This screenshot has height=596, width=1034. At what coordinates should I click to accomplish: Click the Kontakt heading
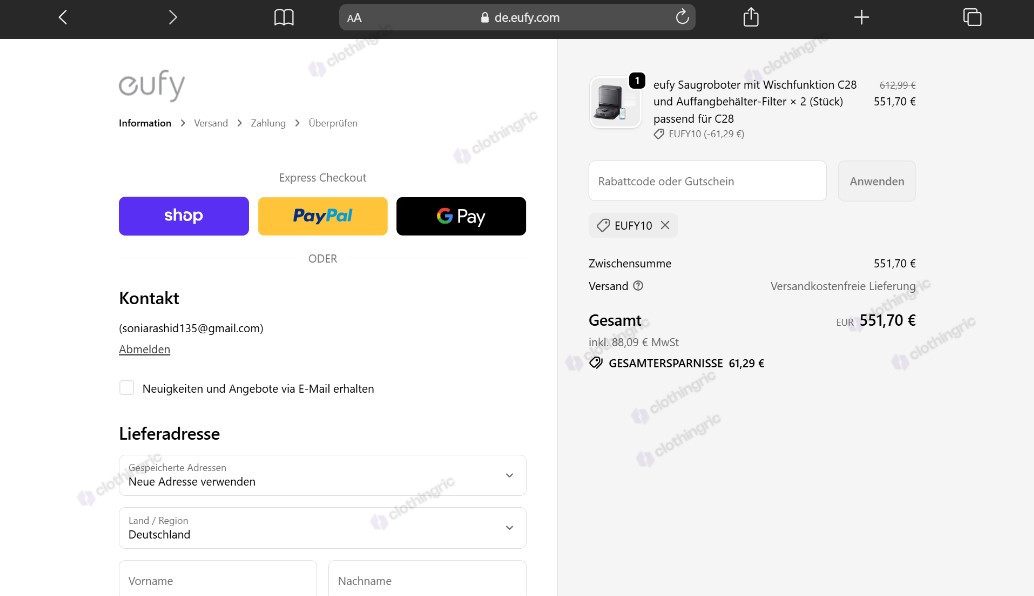pos(149,298)
